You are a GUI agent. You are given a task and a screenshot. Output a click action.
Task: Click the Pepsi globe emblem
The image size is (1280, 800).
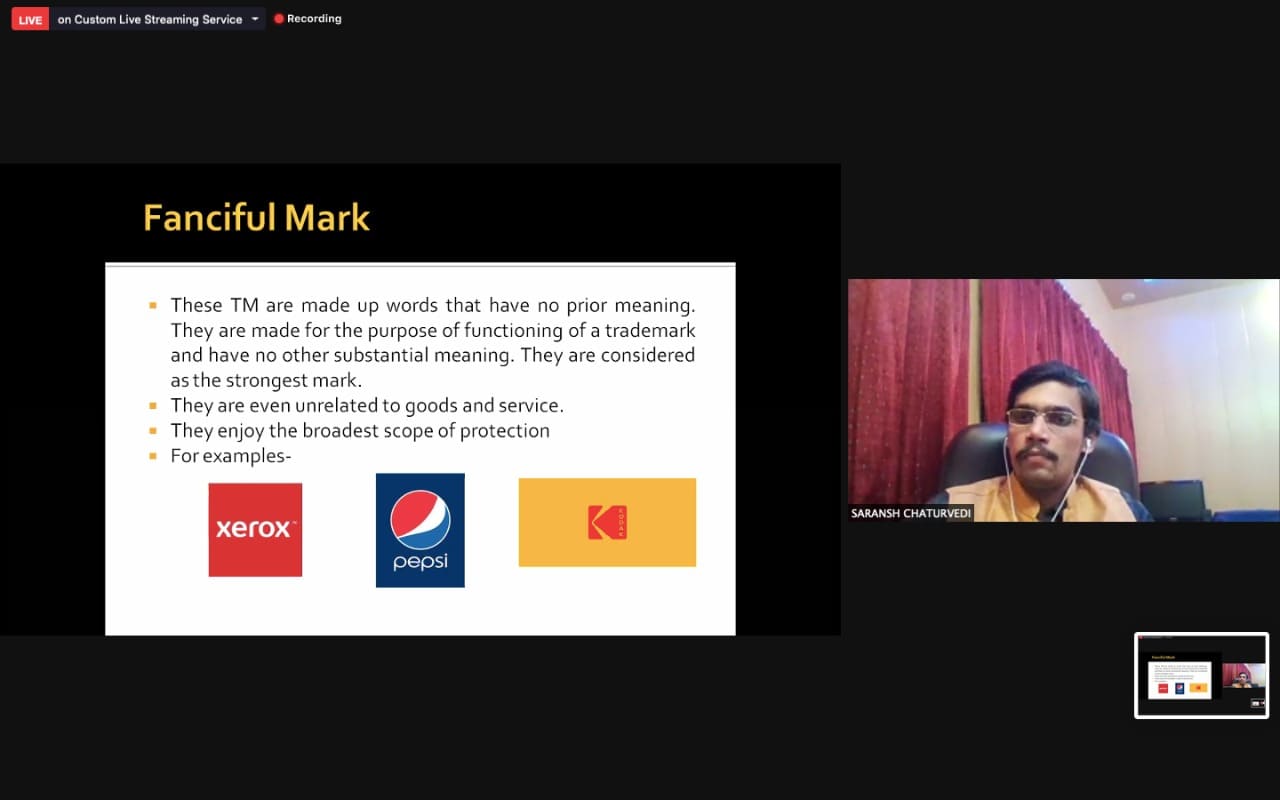pyautogui.click(x=420, y=520)
